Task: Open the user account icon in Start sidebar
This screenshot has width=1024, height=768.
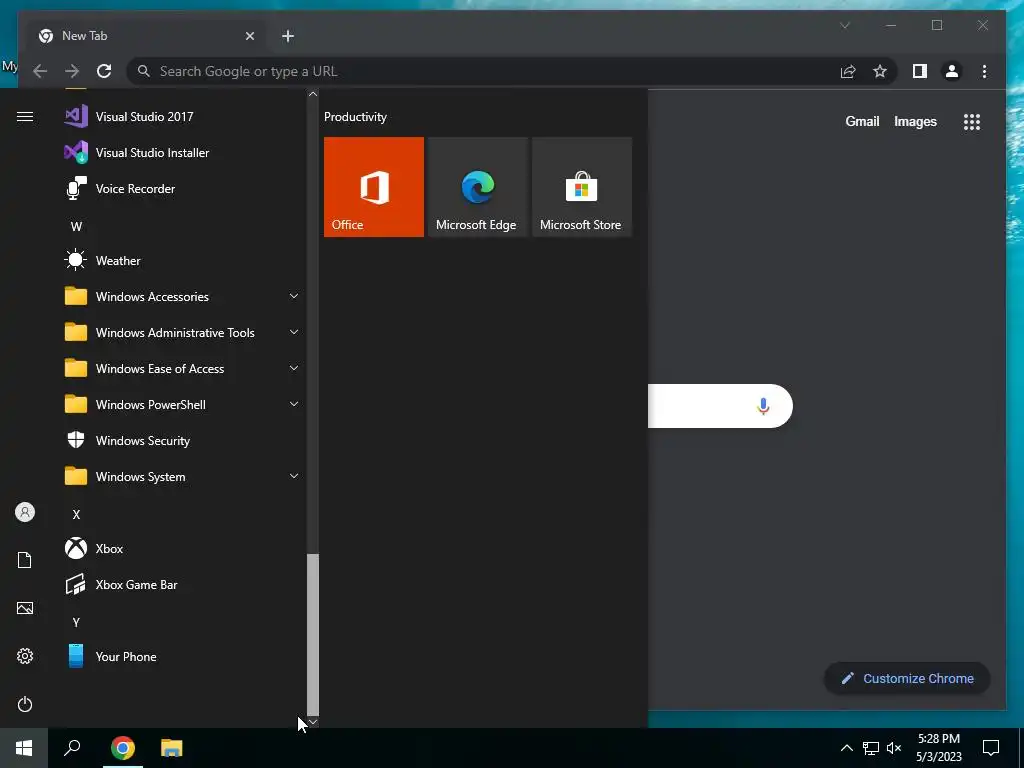Action: point(25,512)
